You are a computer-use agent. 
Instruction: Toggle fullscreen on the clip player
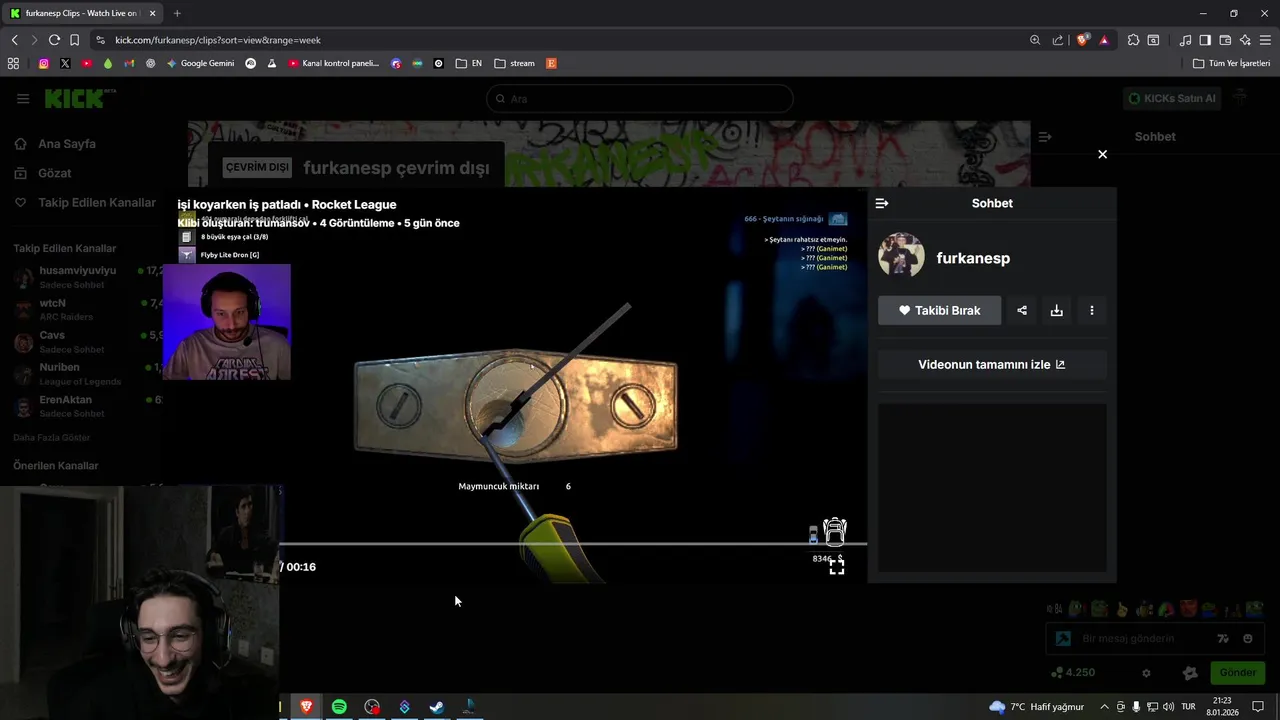(836, 566)
